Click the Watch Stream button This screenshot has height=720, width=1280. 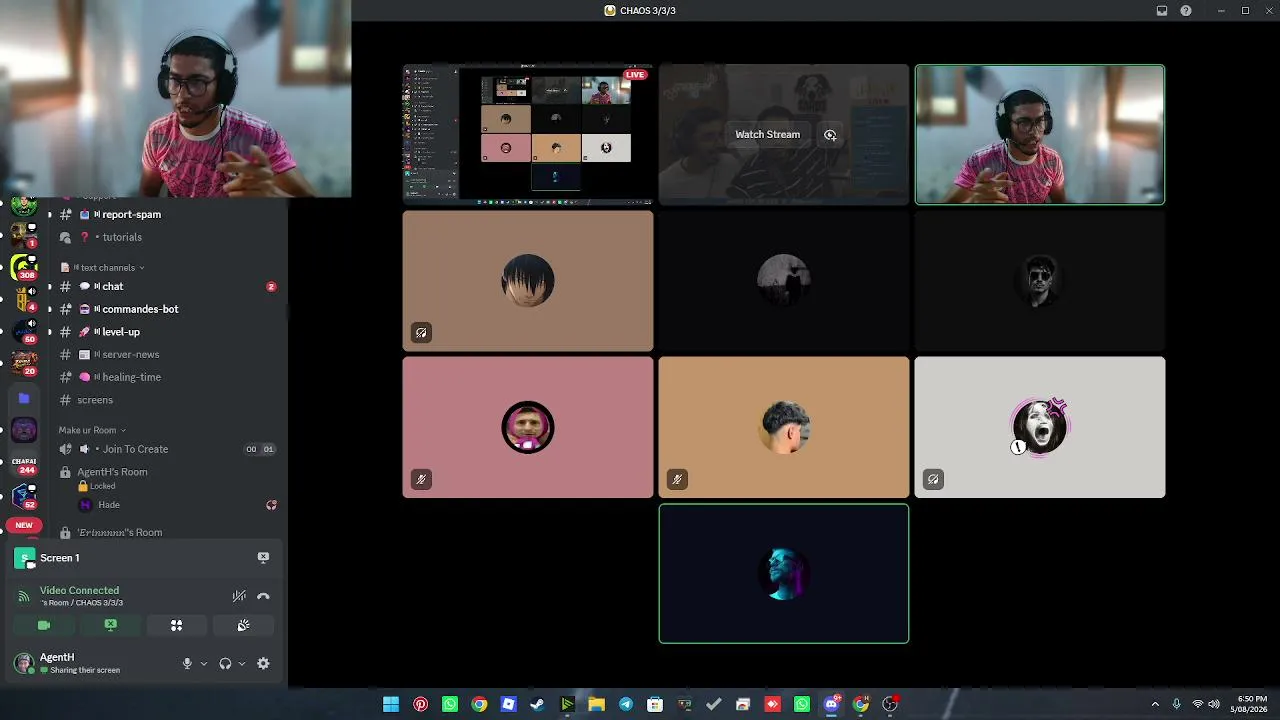coord(767,134)
